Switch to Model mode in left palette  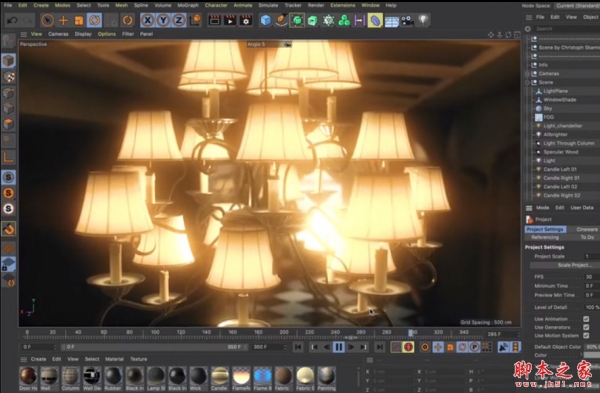click(x=8, y=60)
